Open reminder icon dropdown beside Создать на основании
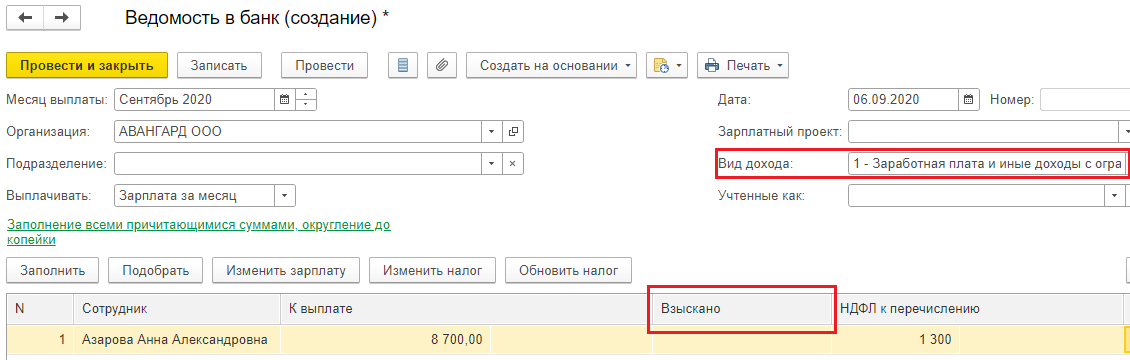The image size is (1130, 360). tap(667, 65)
